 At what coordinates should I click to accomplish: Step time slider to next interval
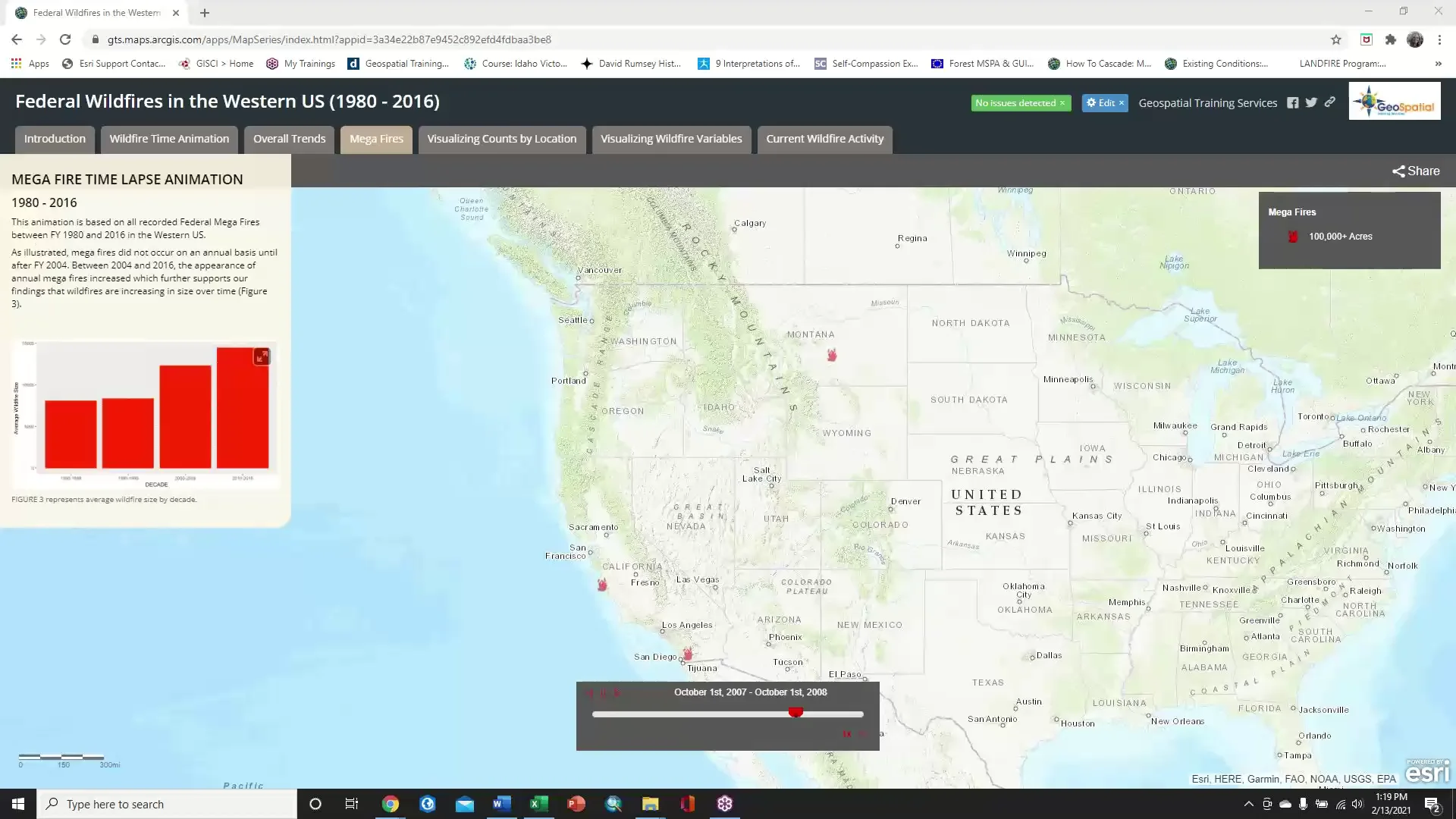(617, 693)
